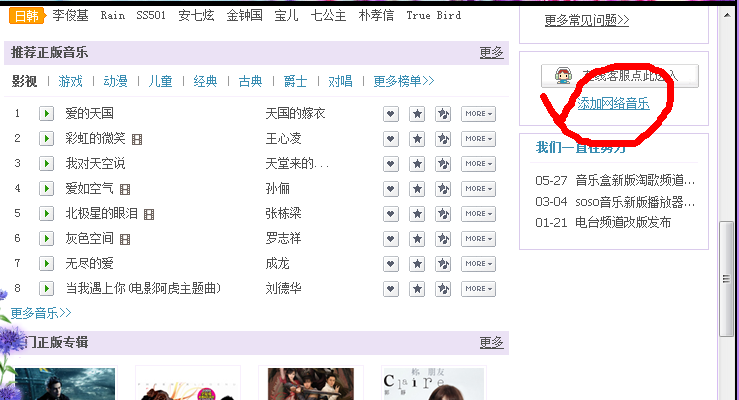Image resolution: width=739 pixels, height=400 pixels.
Task: Open MORE dropdown for 我对天空说
Action: click(478, 163)
